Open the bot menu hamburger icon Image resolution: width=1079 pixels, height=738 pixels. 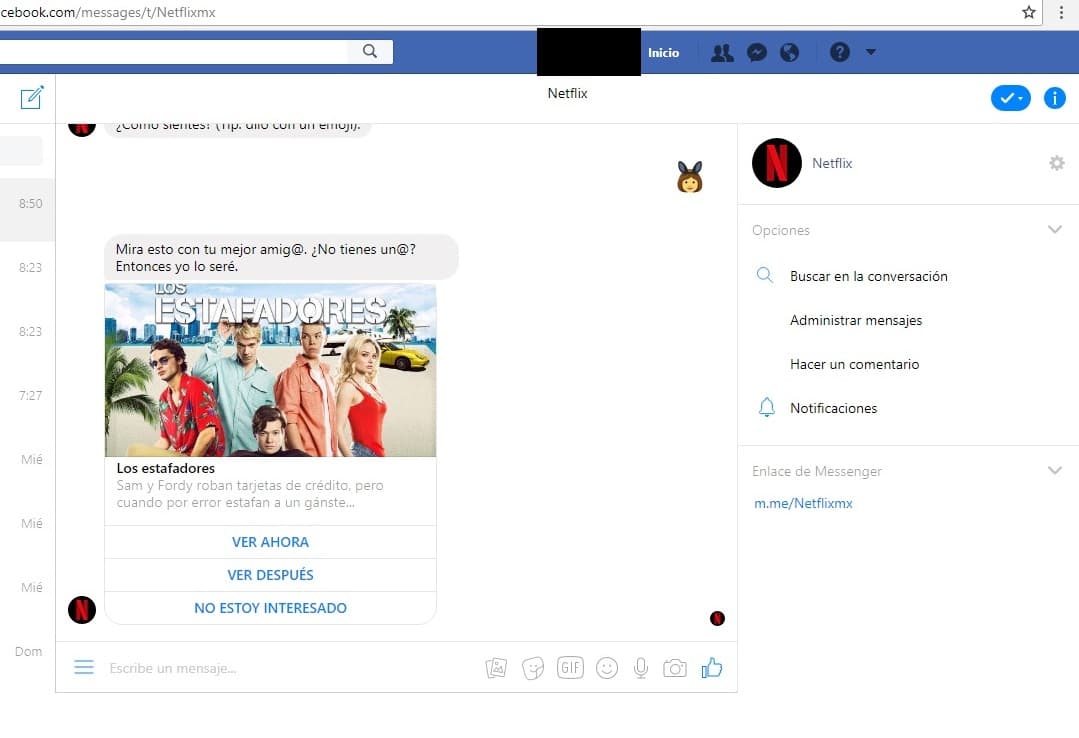84,668
